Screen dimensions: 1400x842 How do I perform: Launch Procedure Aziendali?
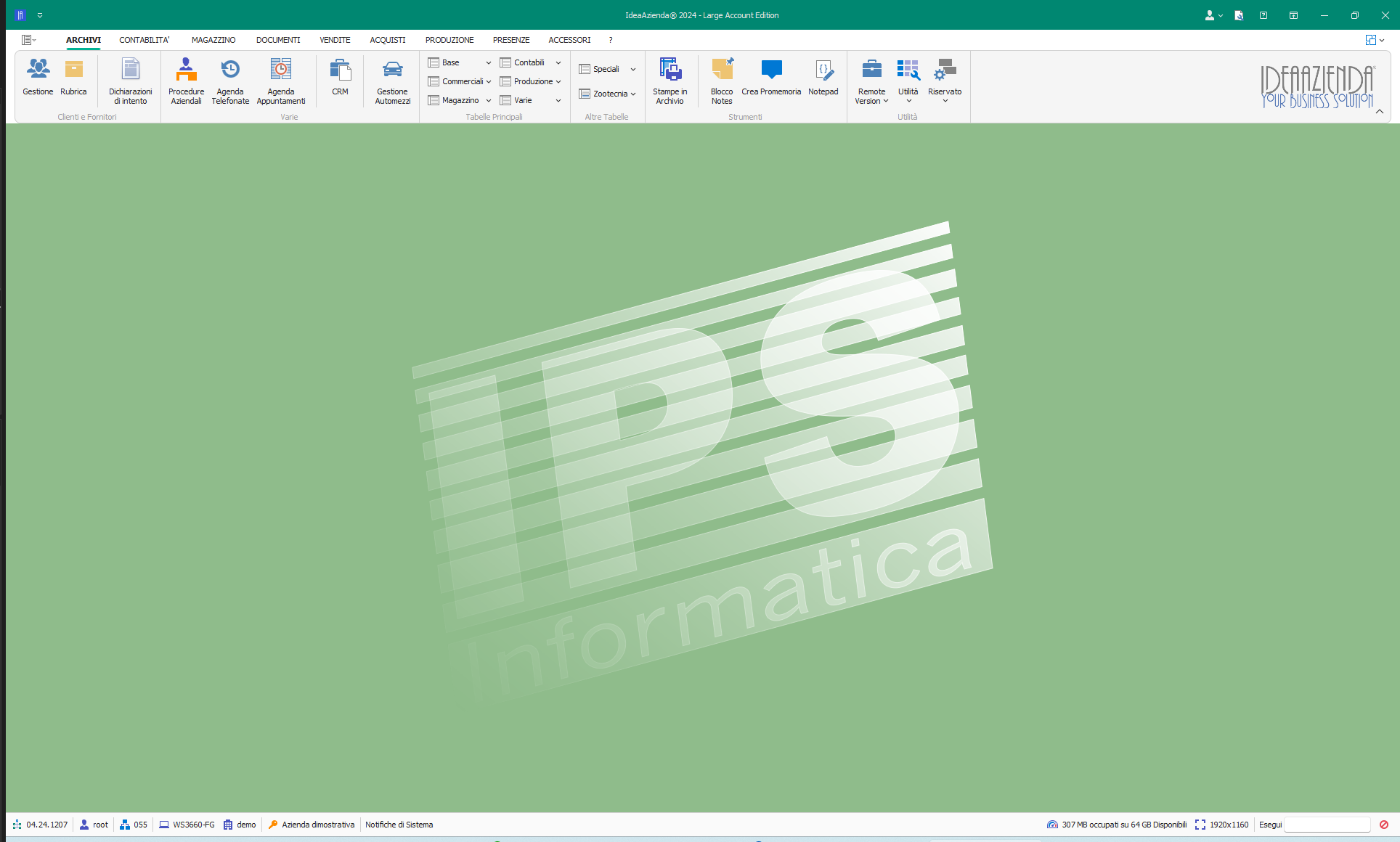(x=186, y=81)
